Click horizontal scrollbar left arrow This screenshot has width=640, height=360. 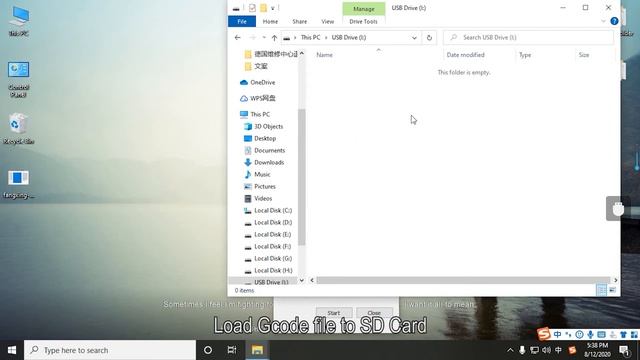[312, 280]
